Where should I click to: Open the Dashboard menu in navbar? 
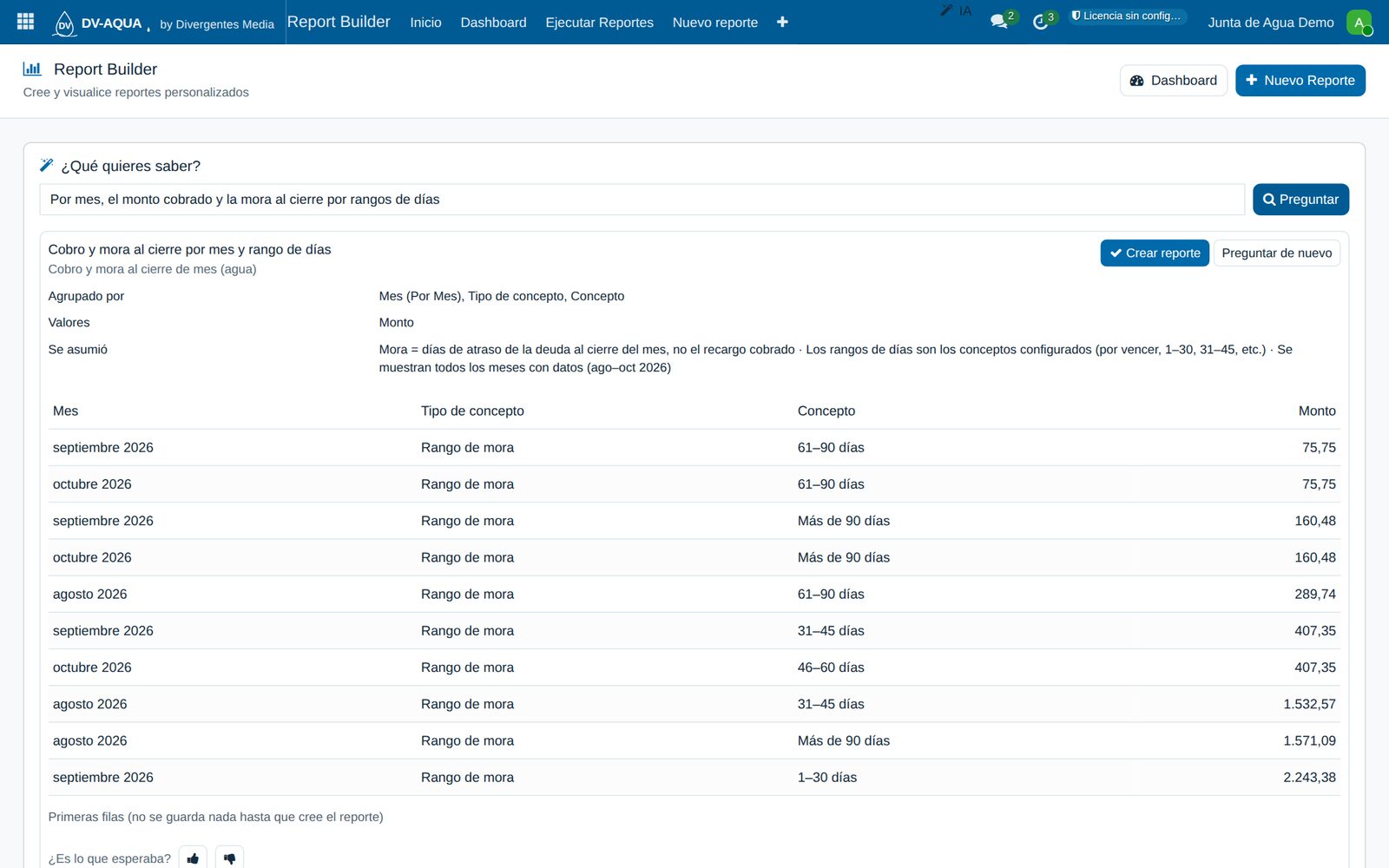pos(493,23)
